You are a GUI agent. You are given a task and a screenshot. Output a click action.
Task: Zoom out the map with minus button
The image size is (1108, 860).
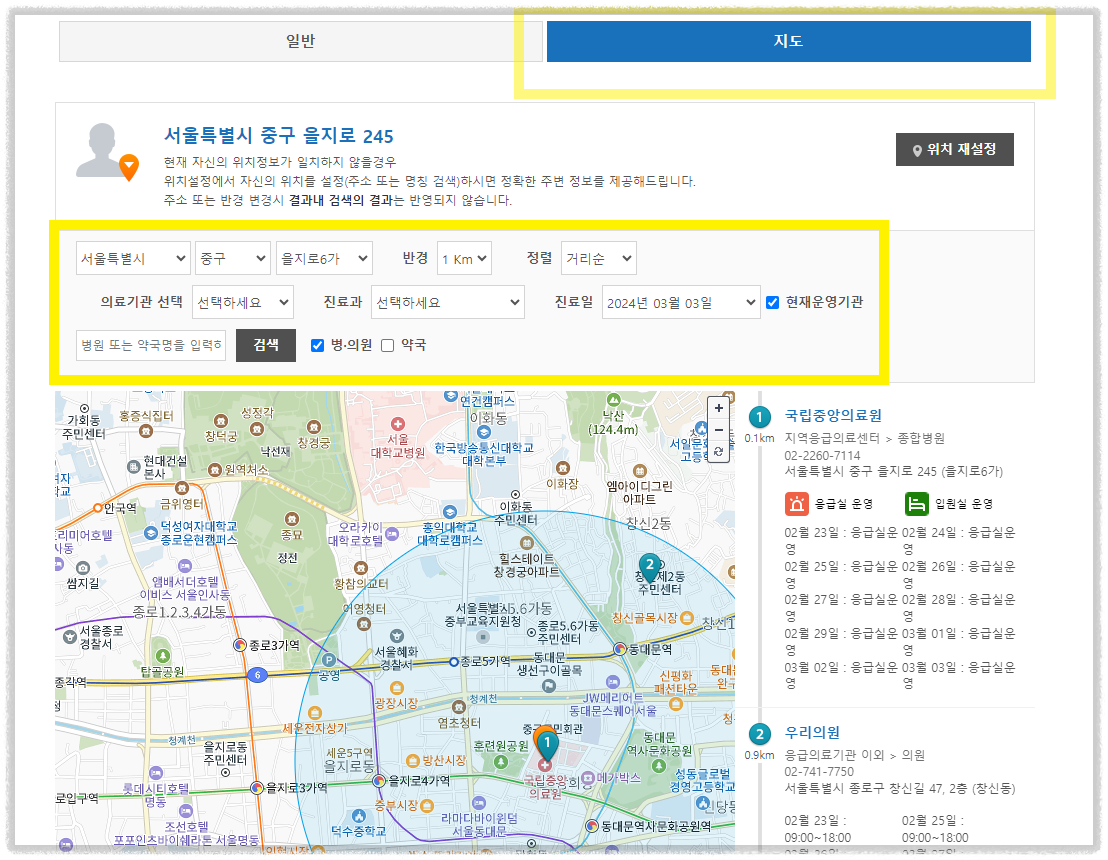pyautogui.click(x=719, y=430)
